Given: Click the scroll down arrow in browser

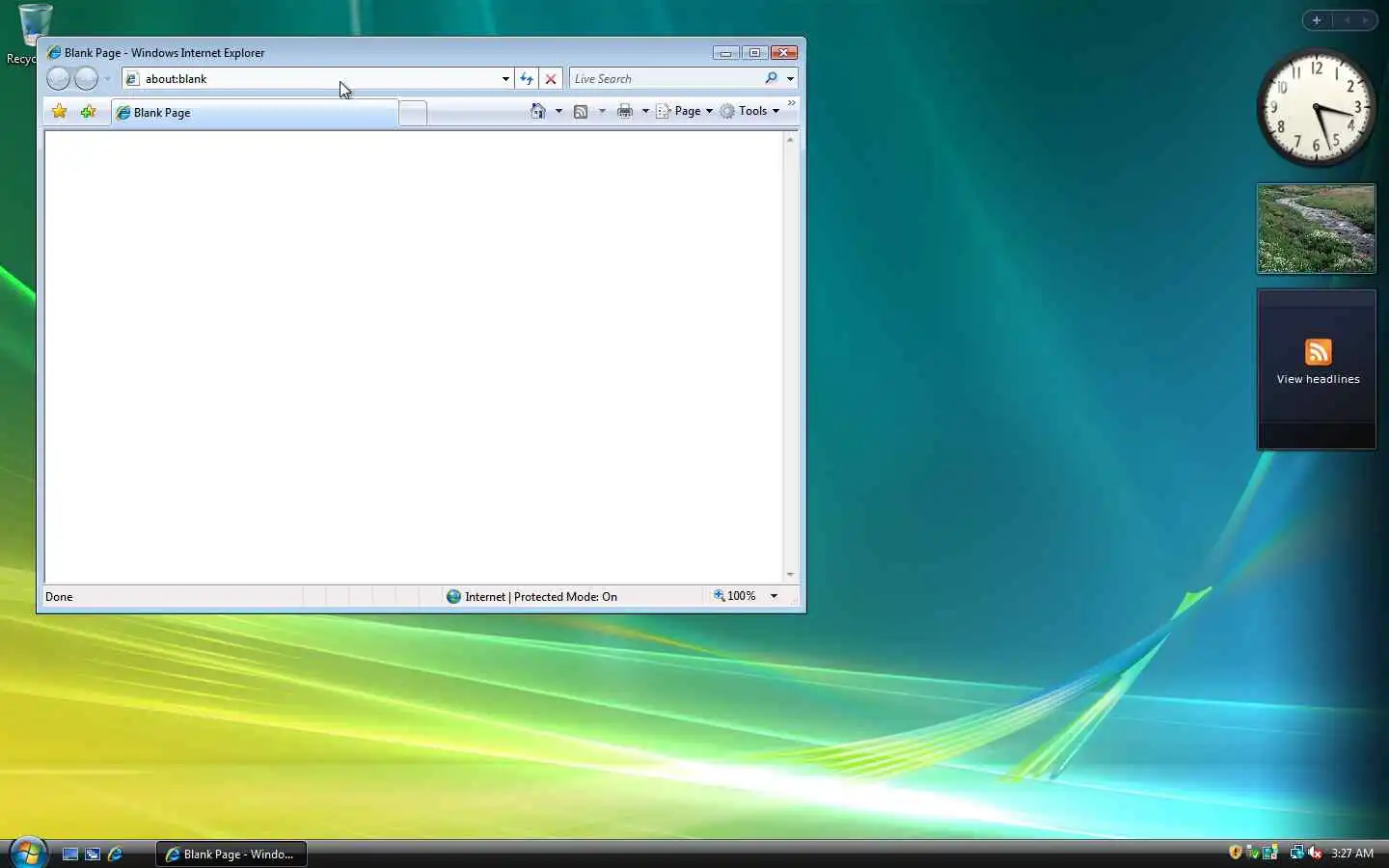Looking at the screenshot, I should coord(790,574).
